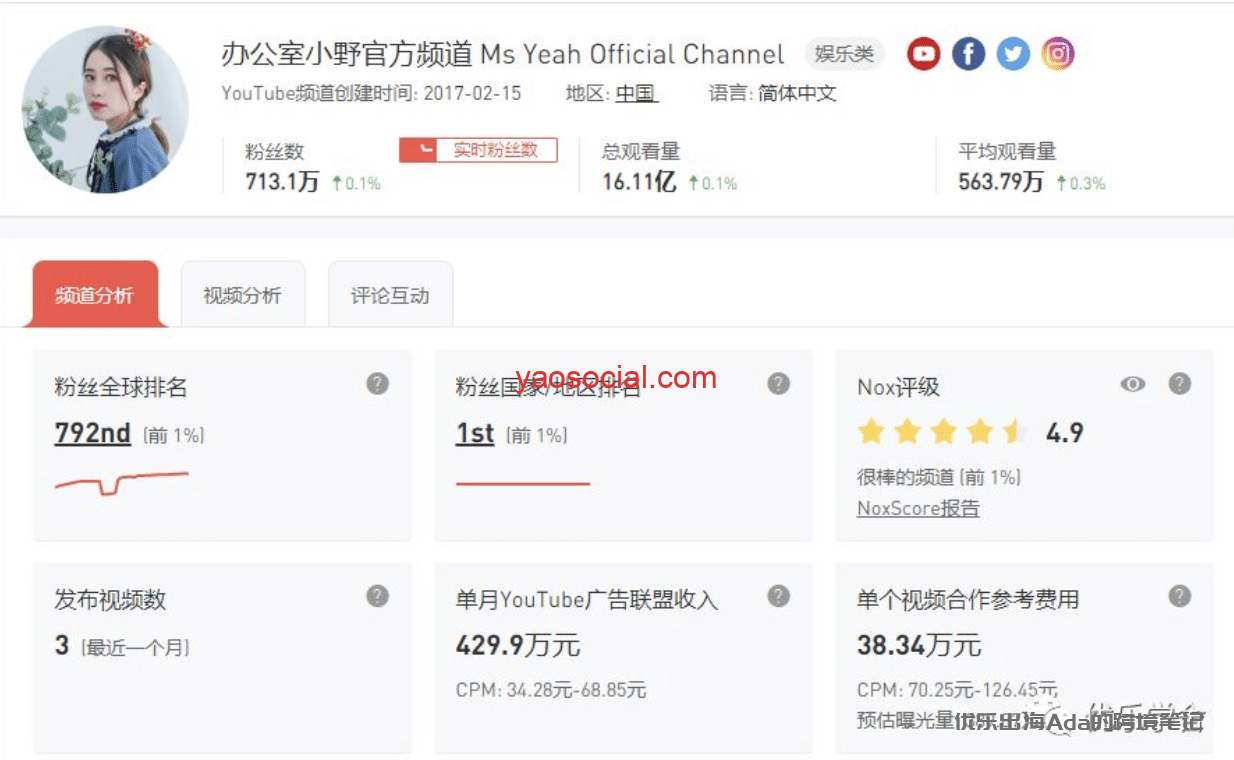Screen dimensions: 1234x760
Task: Open the NoxScore报告 link
Action: pyautogui.click(x=918, y=508)
